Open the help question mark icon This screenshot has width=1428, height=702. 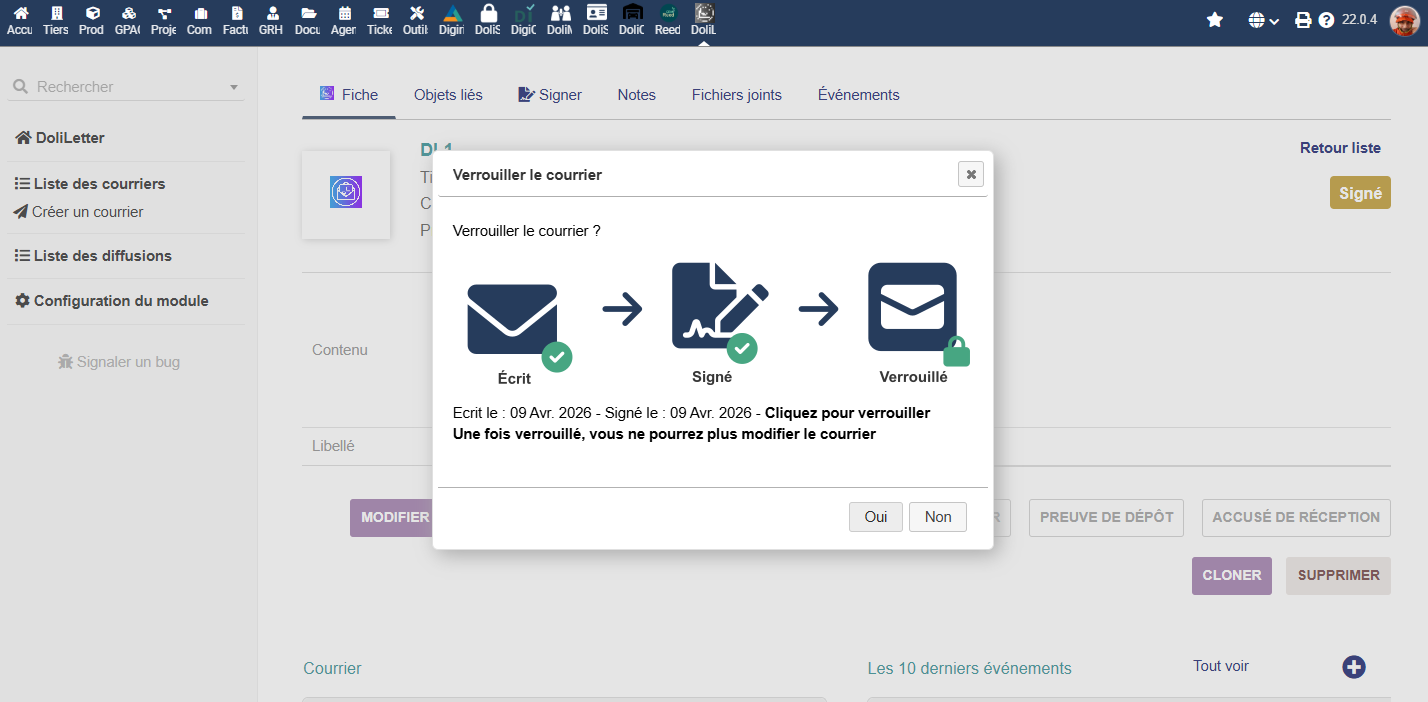[x=1326, y=20]
